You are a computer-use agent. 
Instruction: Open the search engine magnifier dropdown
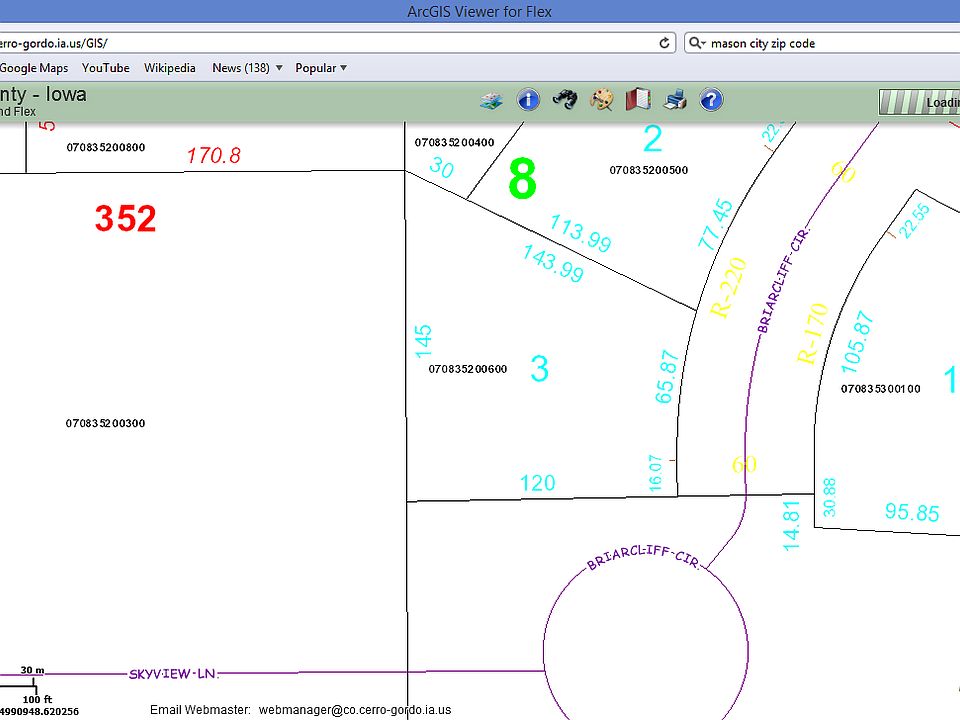coord(697,43)
